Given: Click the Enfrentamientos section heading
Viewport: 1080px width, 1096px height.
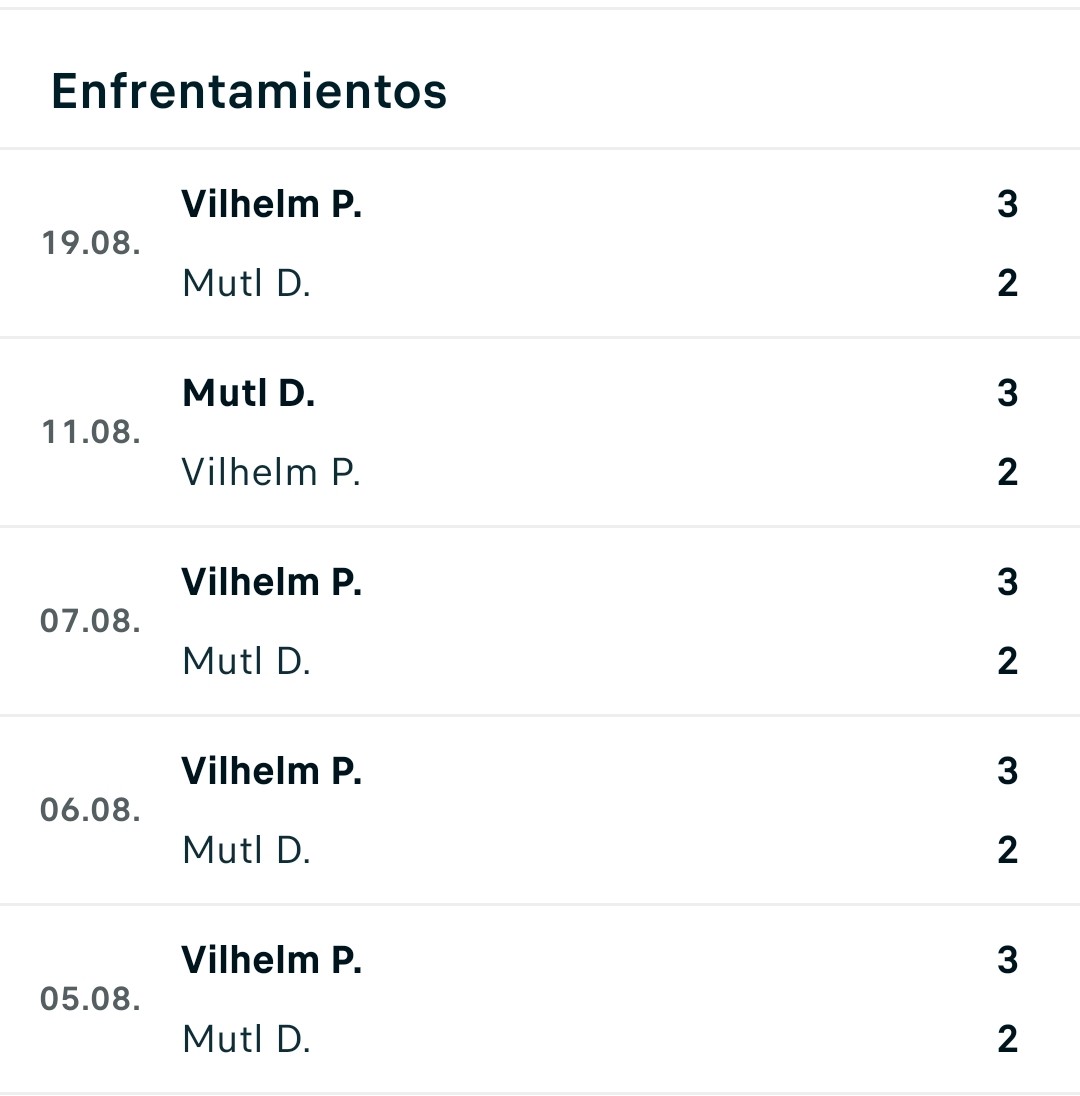Looking at the screenshot, I should (x=249, y=91).
